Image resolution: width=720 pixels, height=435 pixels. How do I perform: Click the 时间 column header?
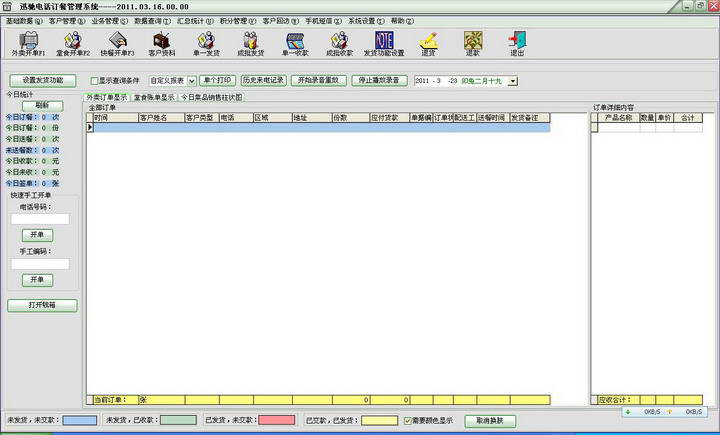(x=116, y=118)
